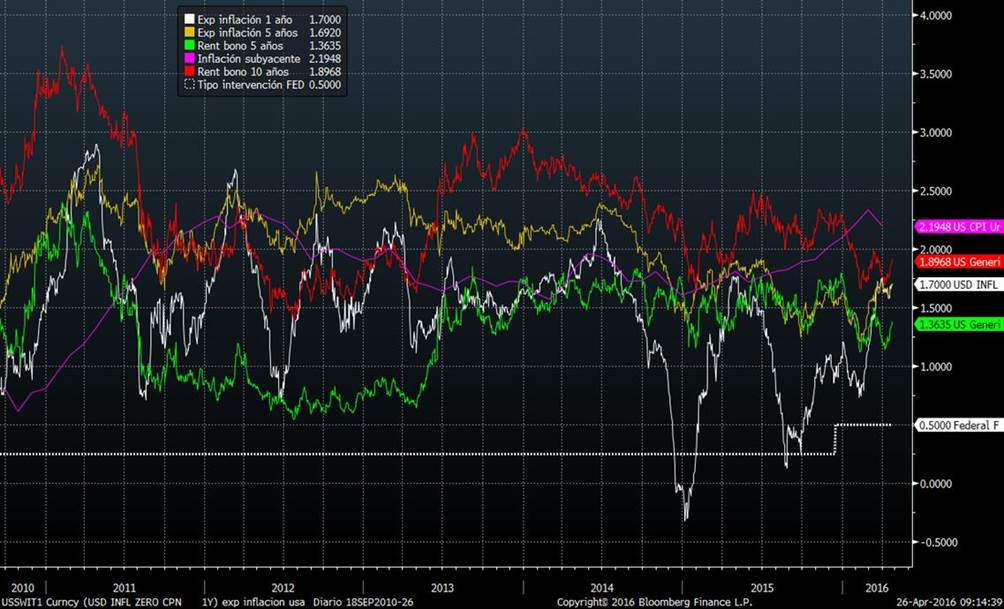Click the 1.0000 y-axis label

tap(935, 367)
